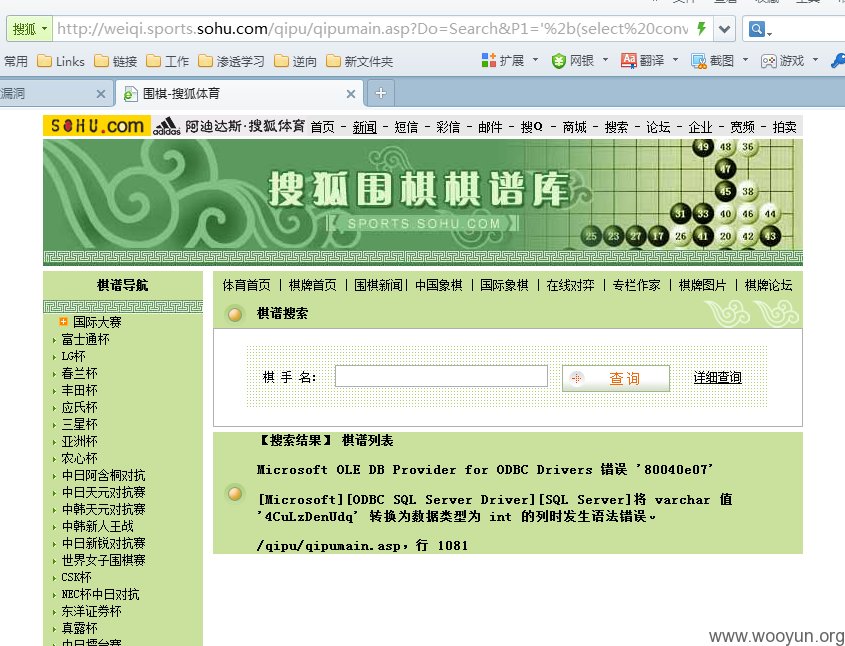Go to 体育首页 in the menu
This screenshot has height=646, width=845.
click(246, 285)
